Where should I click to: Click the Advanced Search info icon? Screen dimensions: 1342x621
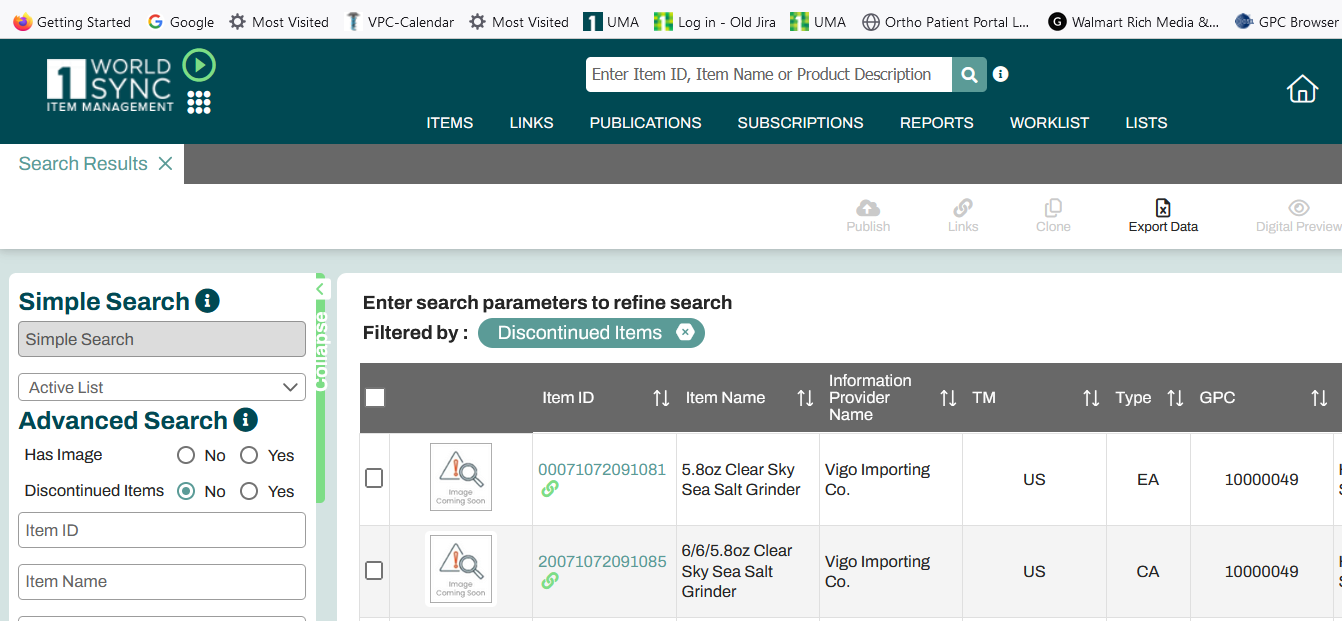pyautogui.click(x=245, y=420)
